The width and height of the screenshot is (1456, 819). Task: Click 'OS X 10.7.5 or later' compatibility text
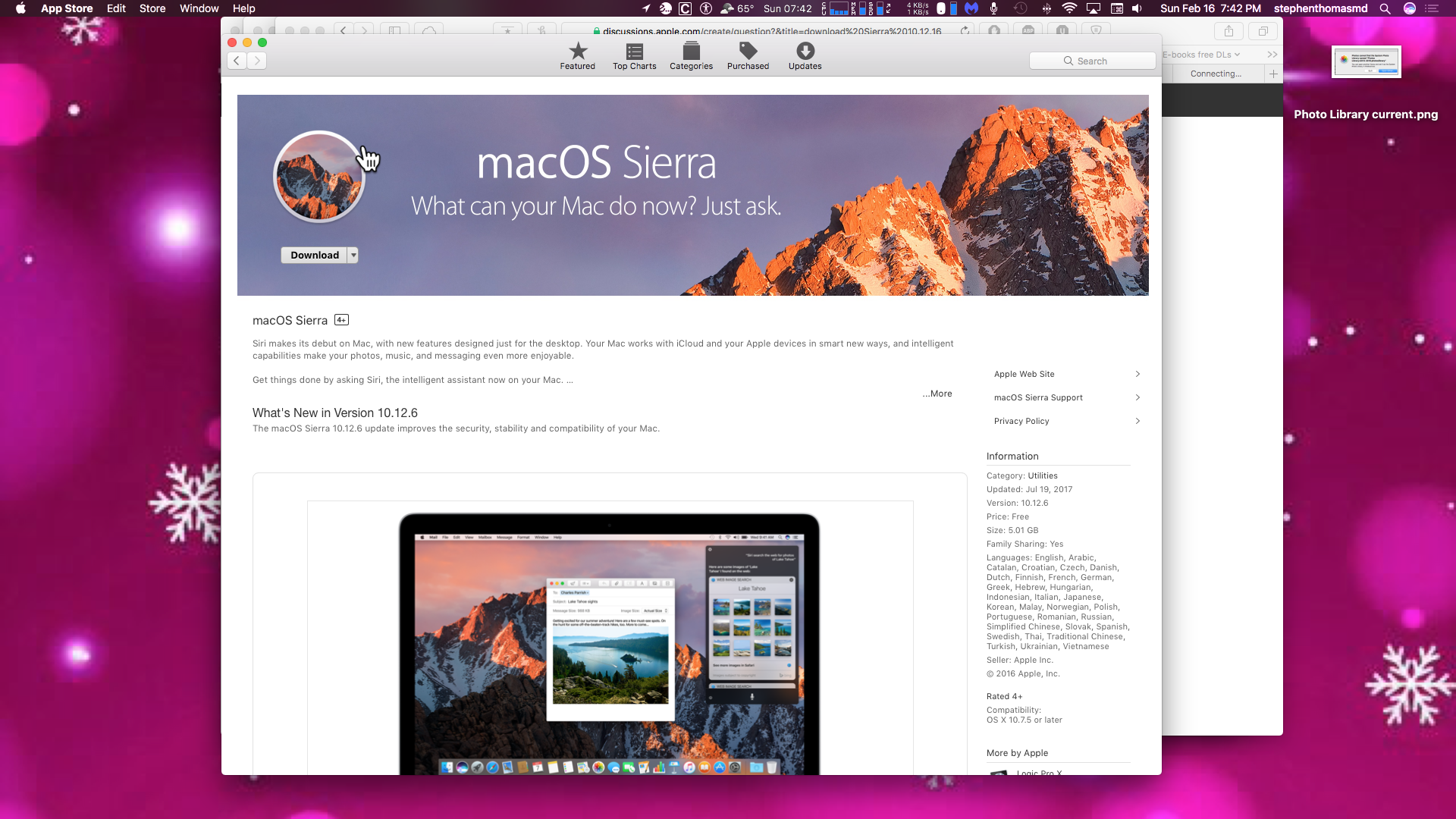(1024, 720)
